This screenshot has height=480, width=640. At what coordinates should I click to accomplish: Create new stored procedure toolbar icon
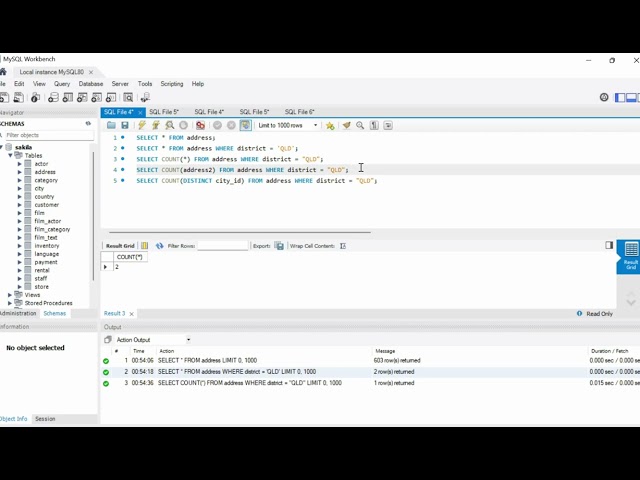tap(96, 98)
